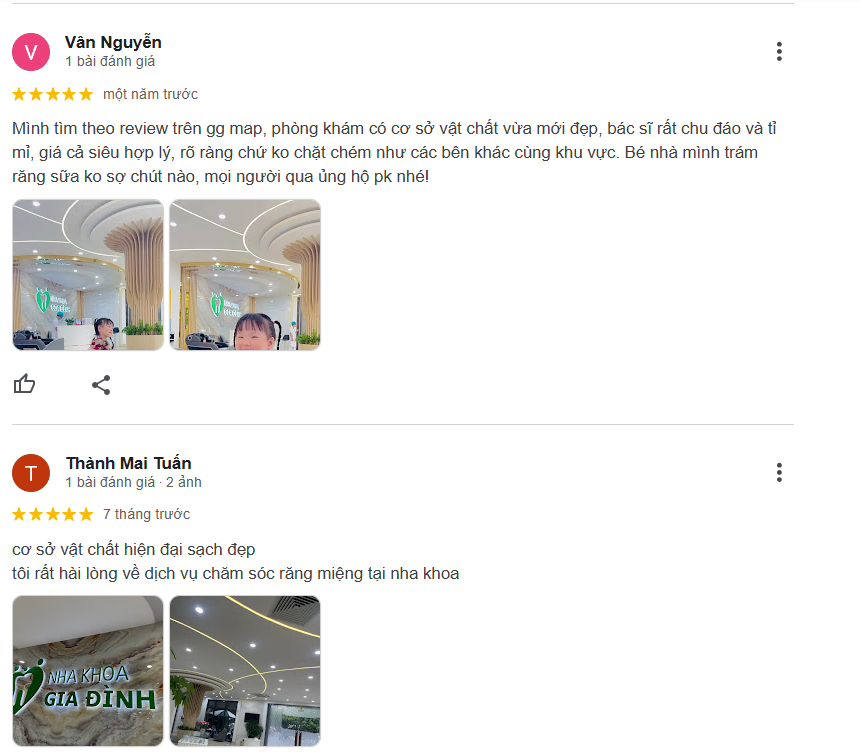Click Thành Mai Tuấn's review text
The height and width of the screenshot is (756, 860).
pos(236,561)
